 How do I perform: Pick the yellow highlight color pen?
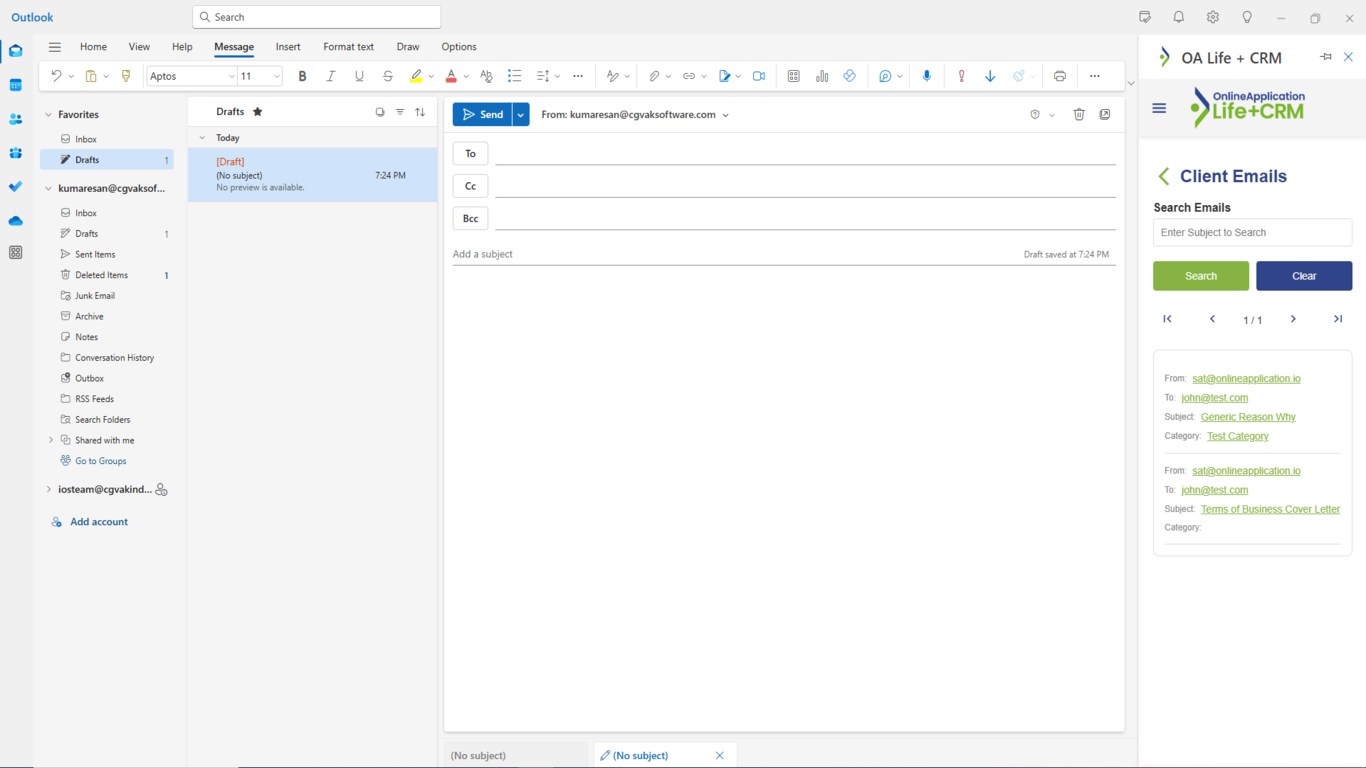(x=416, y=76)
